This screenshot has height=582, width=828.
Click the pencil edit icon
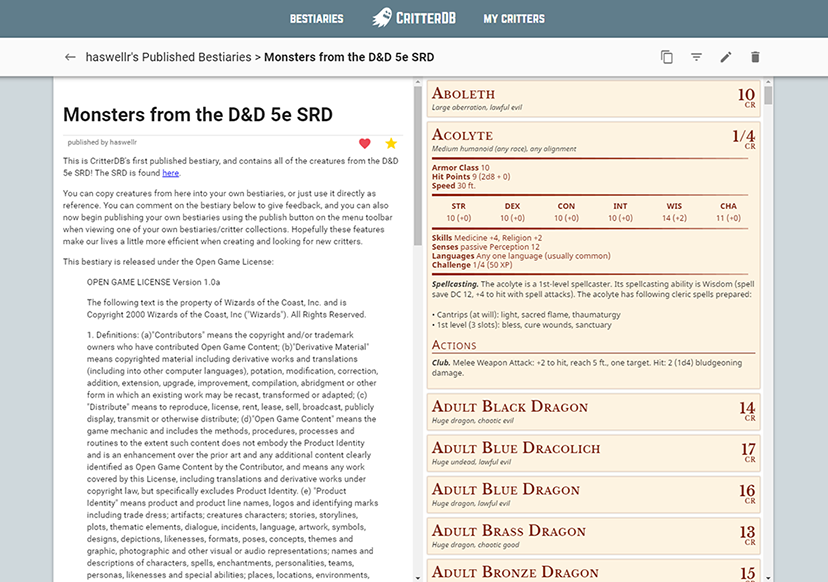click(726, 57)
